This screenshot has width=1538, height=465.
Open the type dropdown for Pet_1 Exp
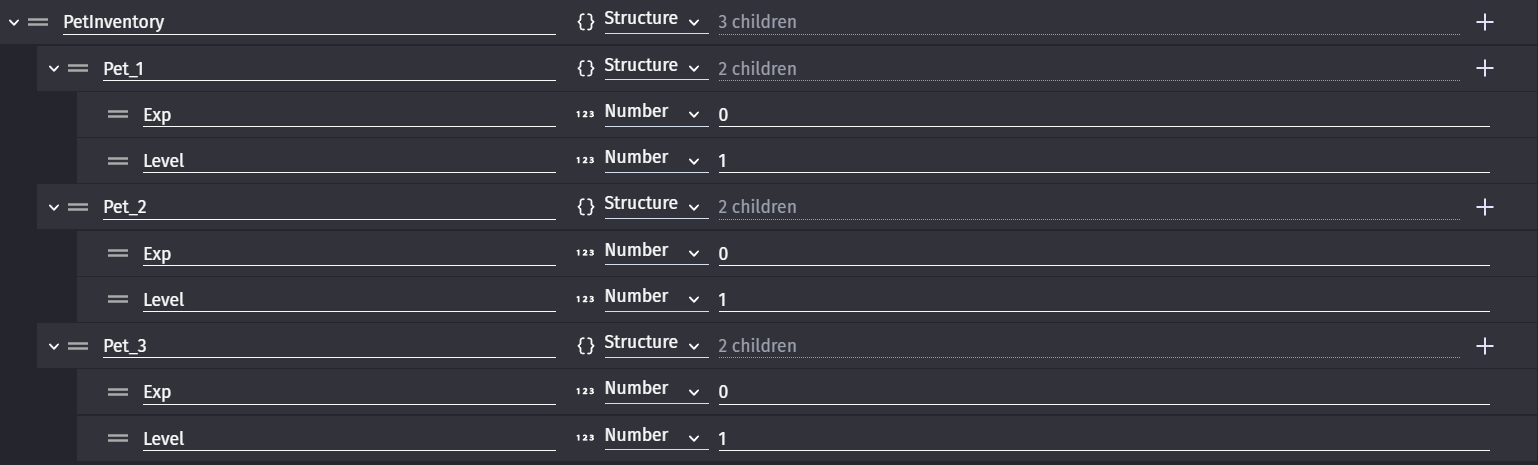(x=651, y=113)
